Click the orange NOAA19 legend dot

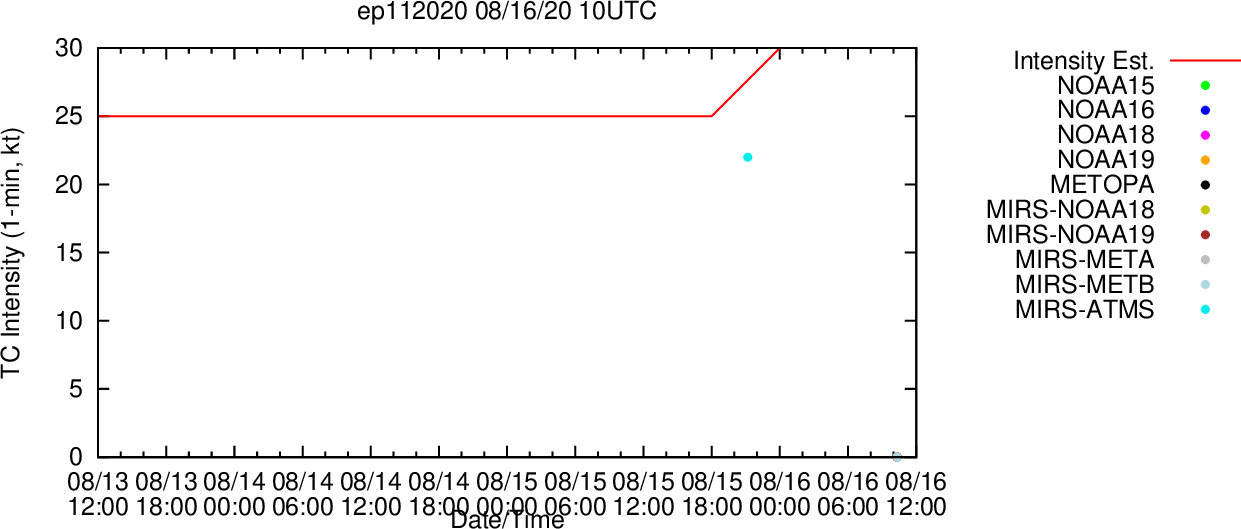pos(1205,160)
